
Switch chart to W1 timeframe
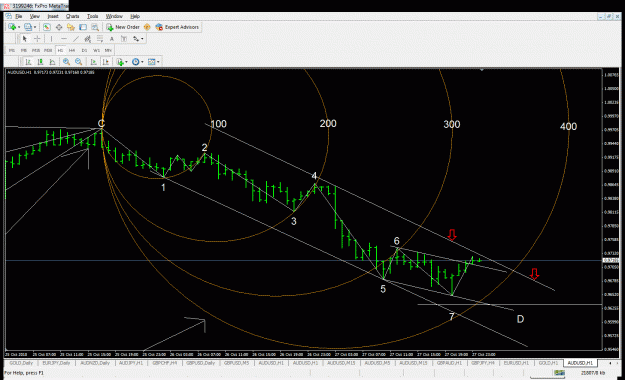tap(96, 50)
